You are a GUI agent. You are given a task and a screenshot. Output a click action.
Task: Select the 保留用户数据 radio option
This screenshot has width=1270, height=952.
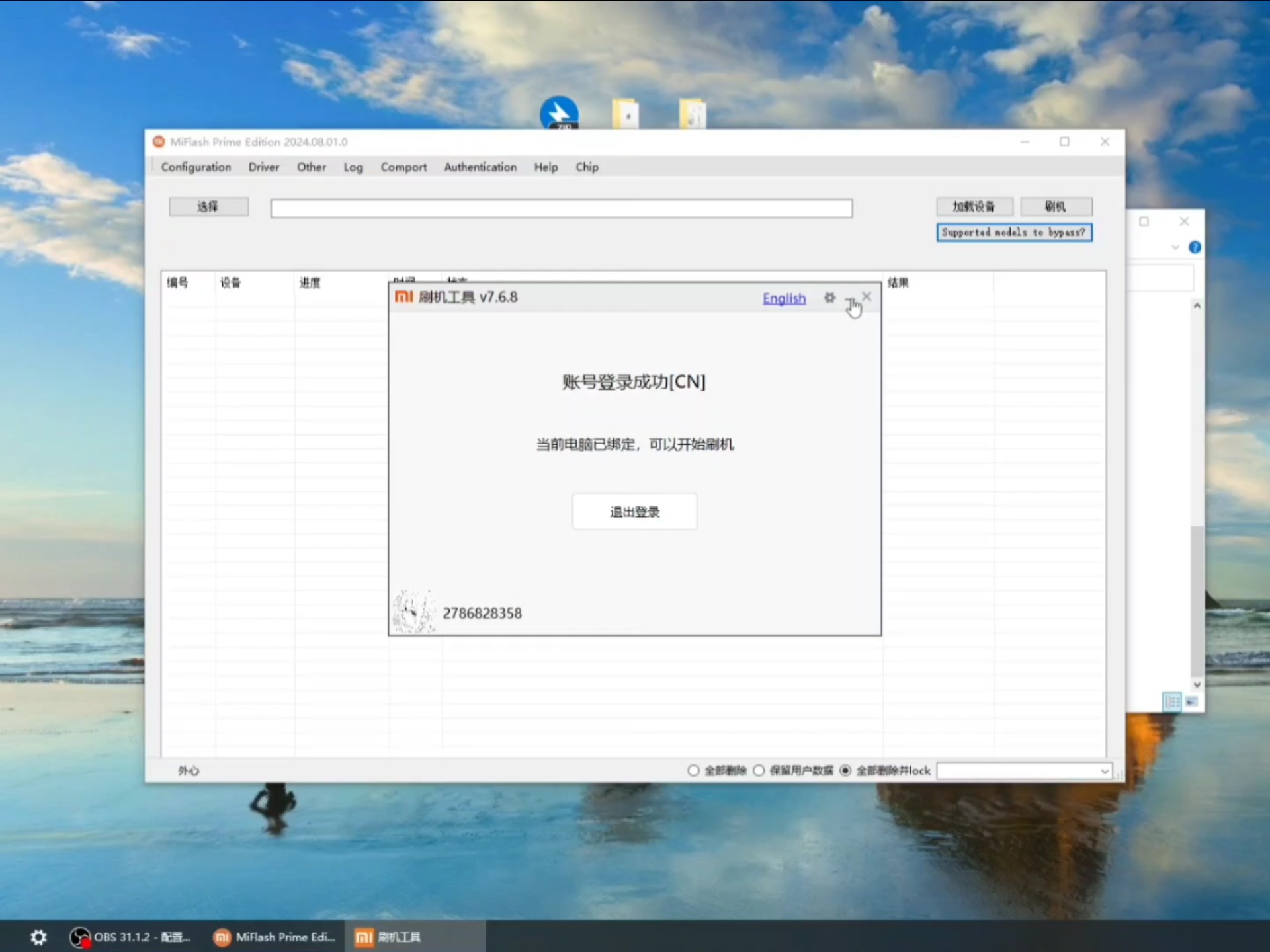pyautogui.click(x=759, y=770)
